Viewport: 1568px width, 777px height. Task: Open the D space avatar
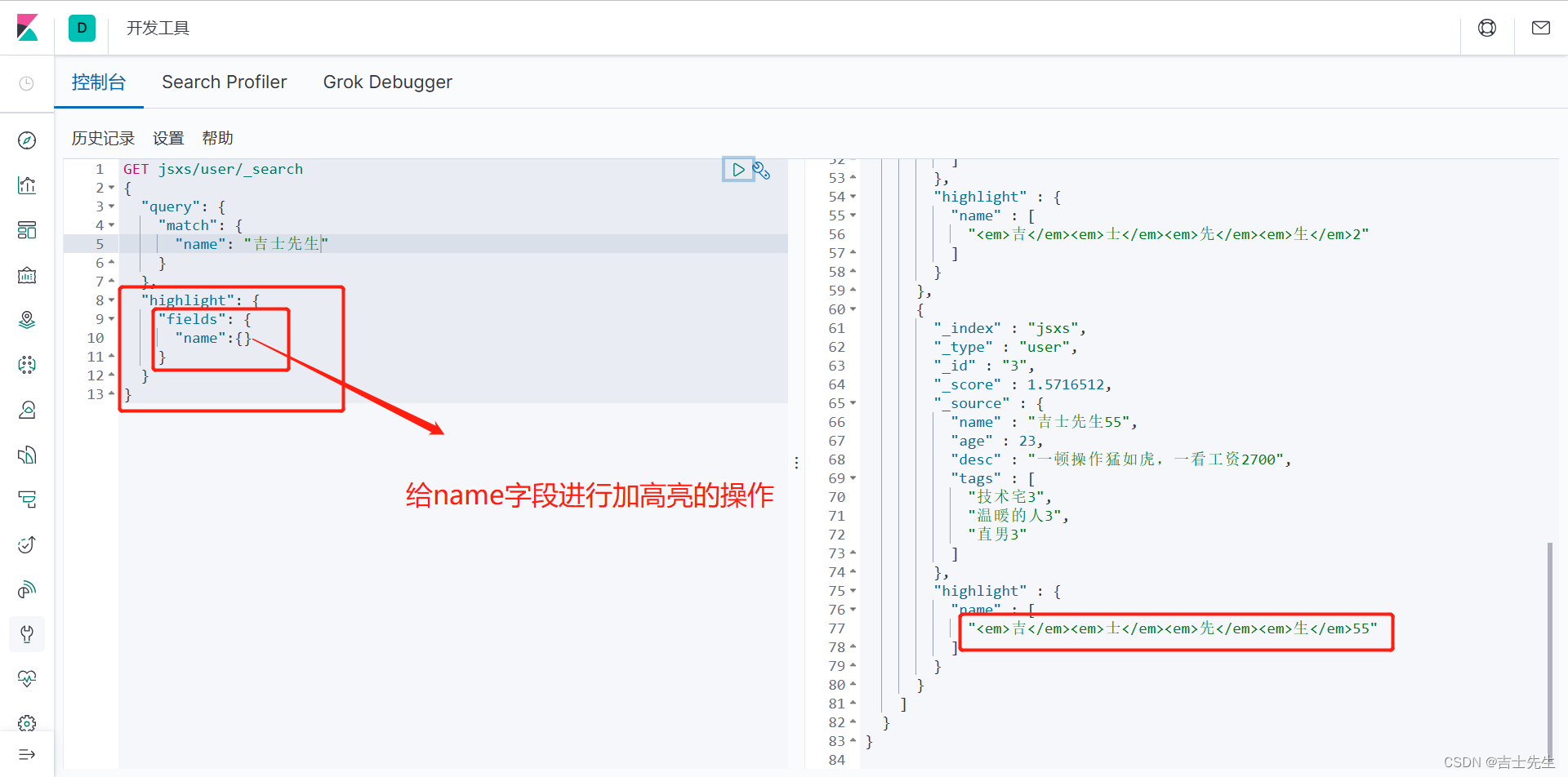(82, 28)
